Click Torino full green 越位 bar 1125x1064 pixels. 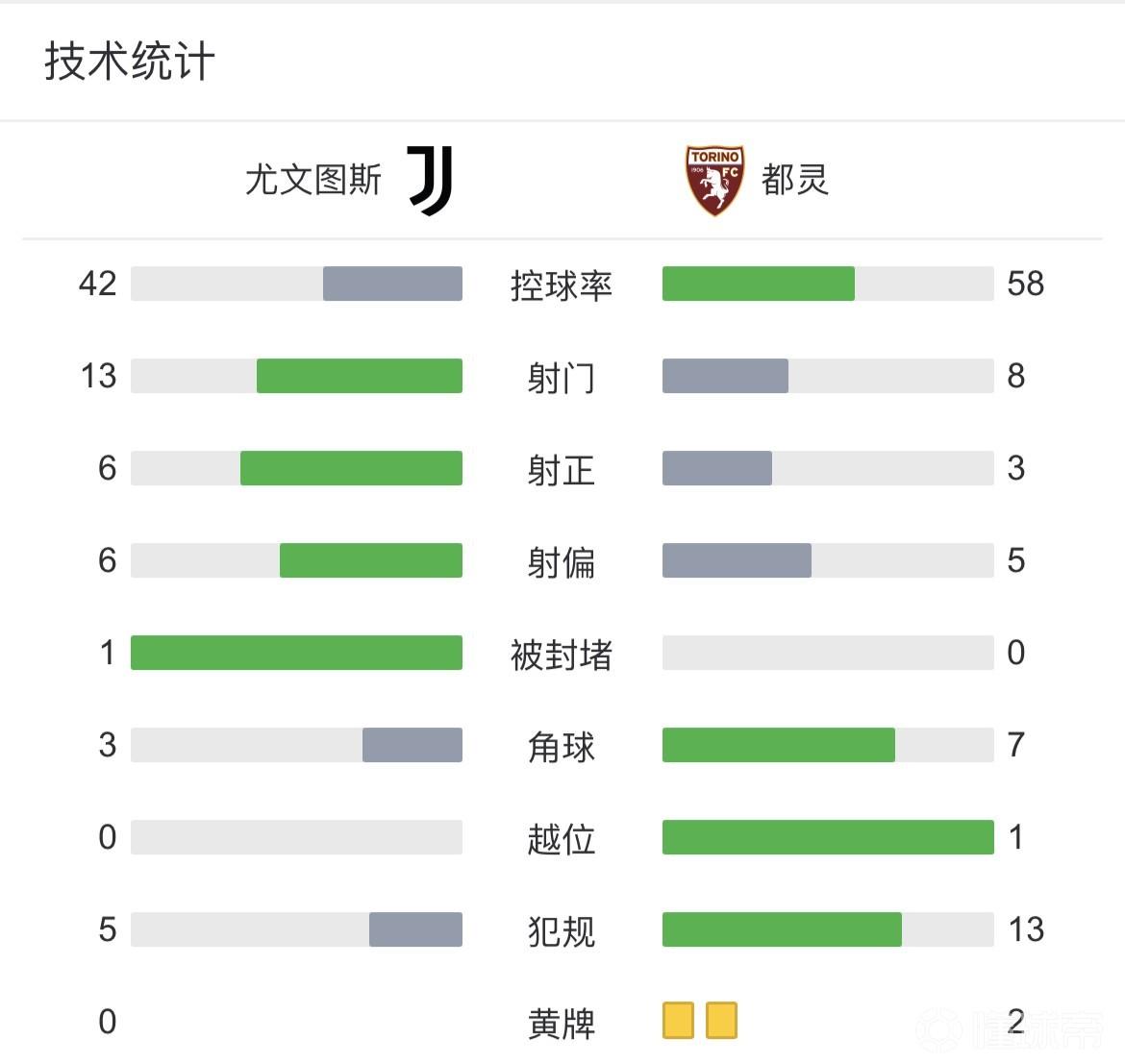(828, 837)
